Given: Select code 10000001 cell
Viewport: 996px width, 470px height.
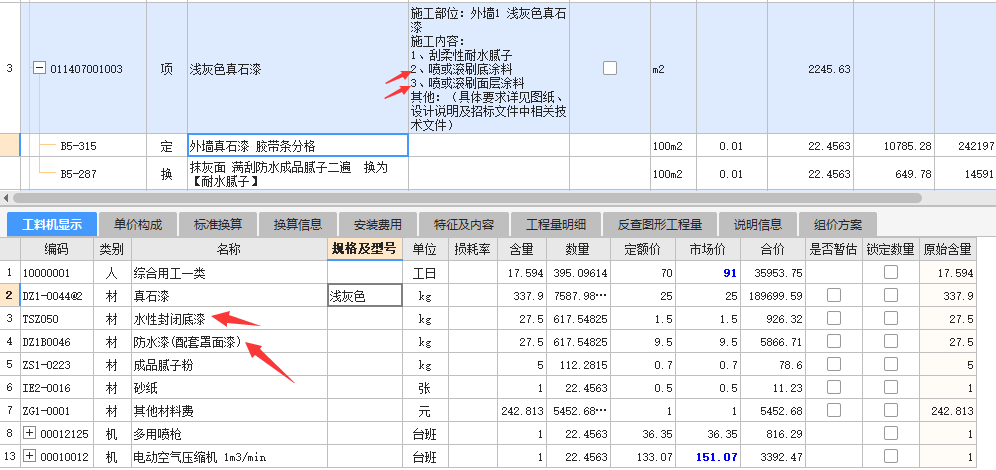Looking at the screenshot, I should [x=57, y=273].
